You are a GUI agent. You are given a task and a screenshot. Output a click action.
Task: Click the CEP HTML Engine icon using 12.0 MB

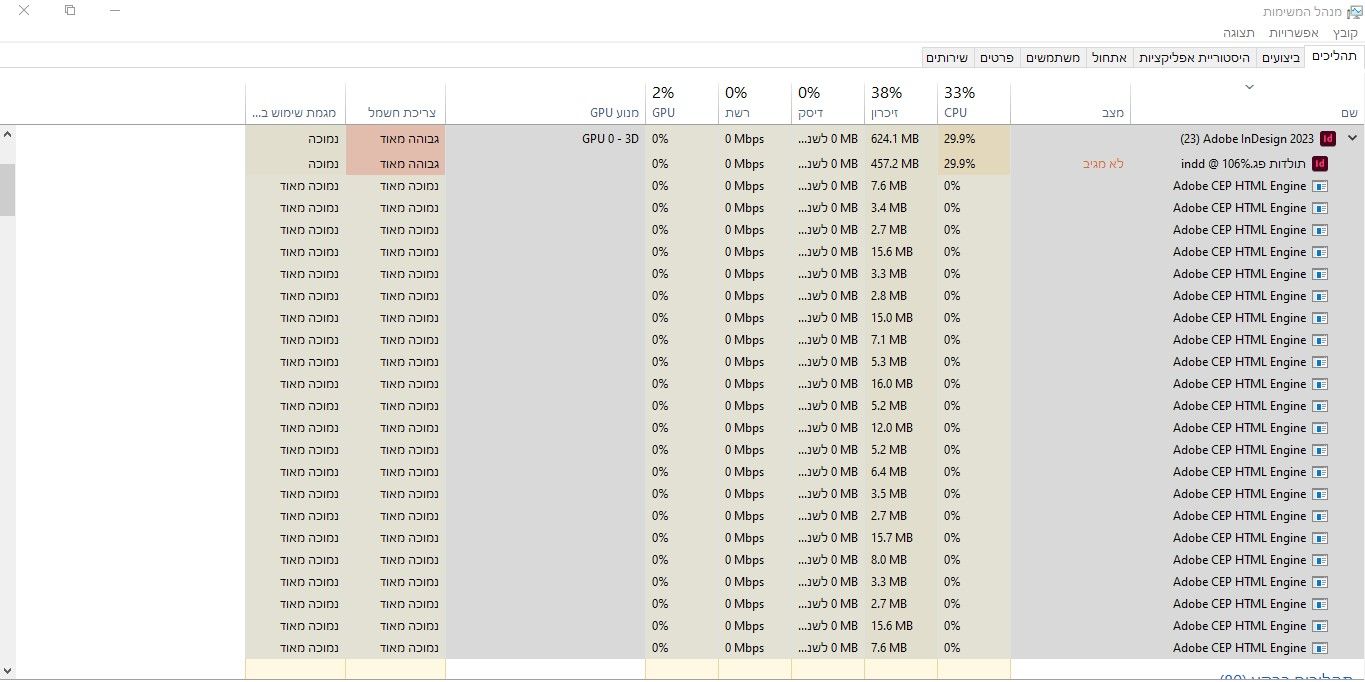pyautogui.click(x=1319, y=428)
